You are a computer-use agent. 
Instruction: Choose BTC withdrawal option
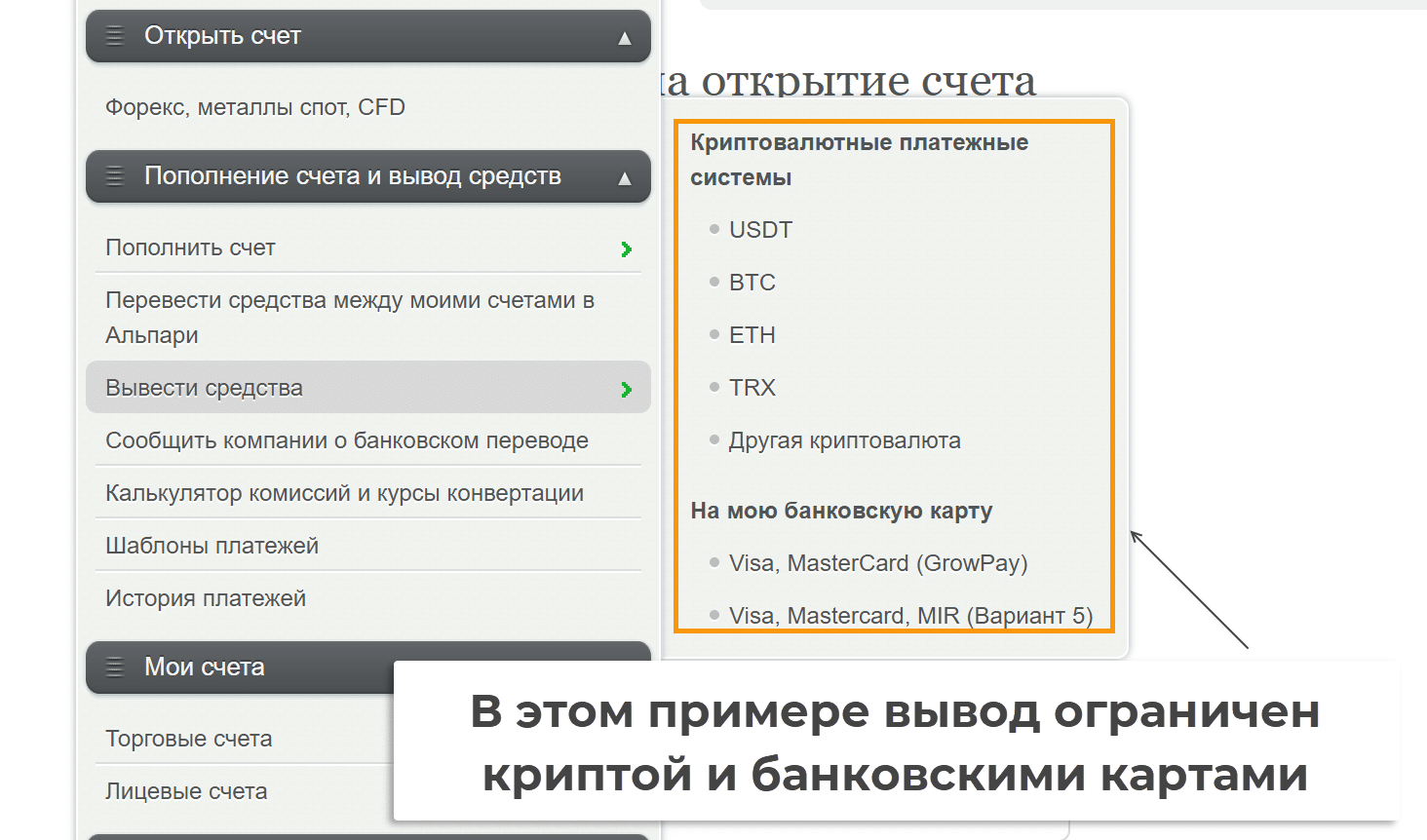752,283
